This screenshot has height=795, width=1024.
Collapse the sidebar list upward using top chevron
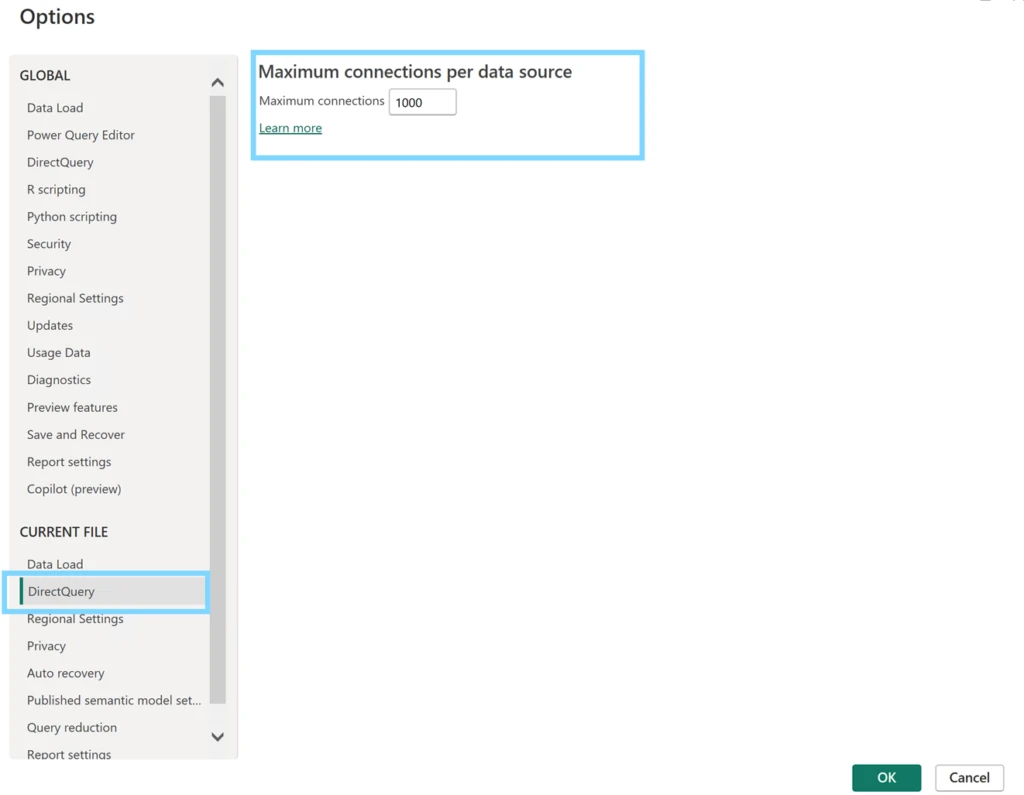217,82
